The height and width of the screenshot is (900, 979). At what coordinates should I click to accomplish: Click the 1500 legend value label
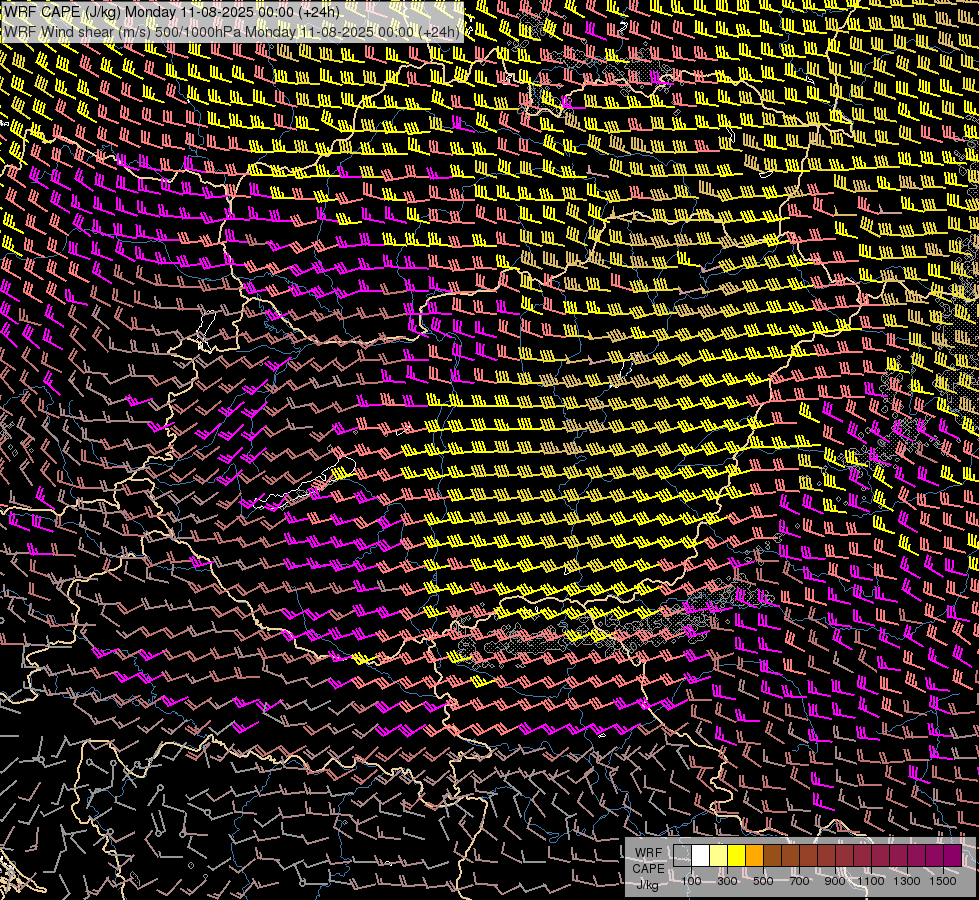[x=943, y=881]
